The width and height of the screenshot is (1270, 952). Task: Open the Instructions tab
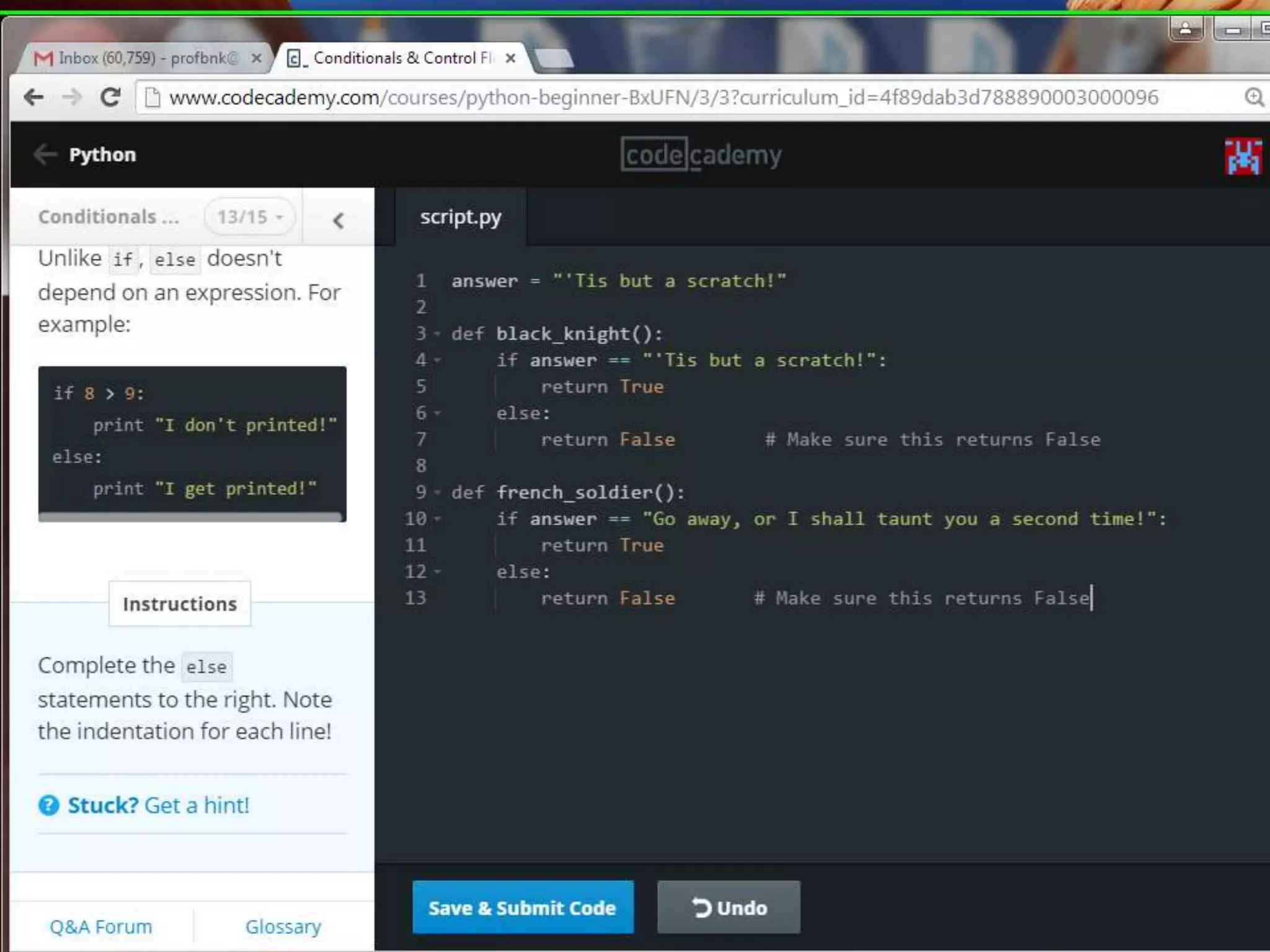[x=180, y=604]
